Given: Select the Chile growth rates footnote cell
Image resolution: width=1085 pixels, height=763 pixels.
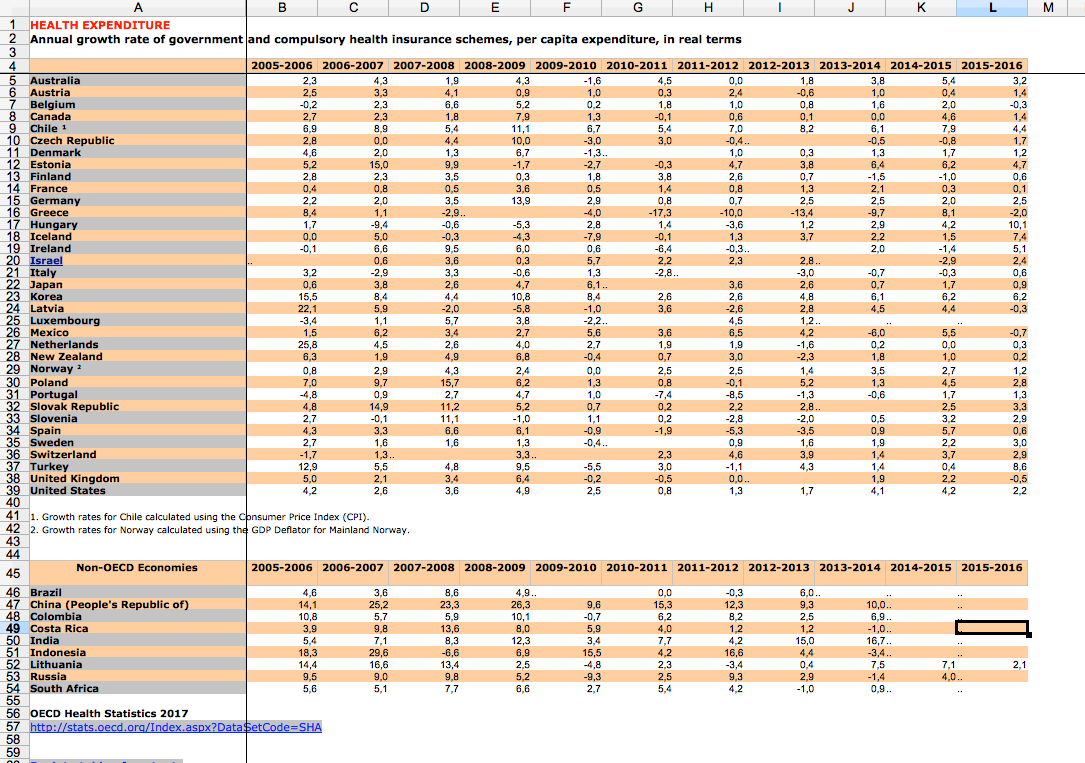Looking at the screenshot, I should pos(200,517).
